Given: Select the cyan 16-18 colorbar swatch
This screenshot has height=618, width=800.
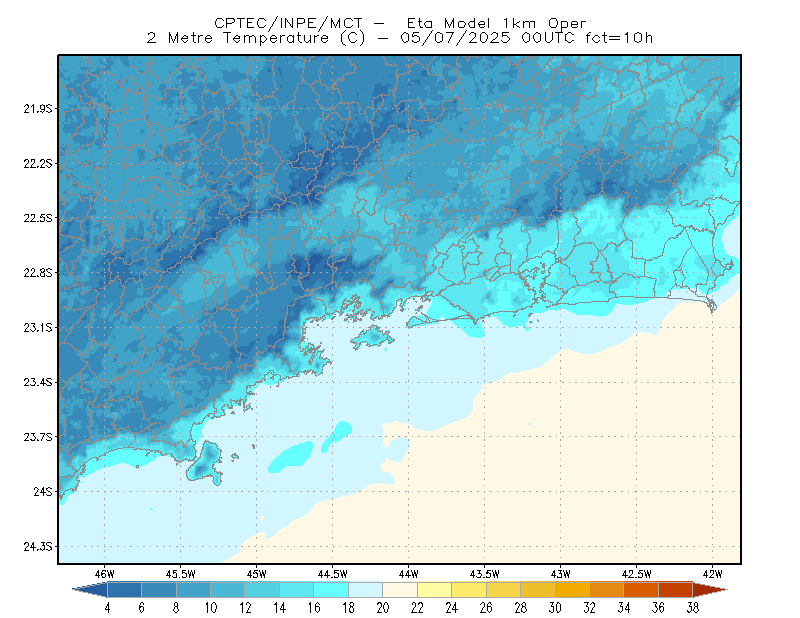Looking at the screenshot, I should (x=331, y=590).
